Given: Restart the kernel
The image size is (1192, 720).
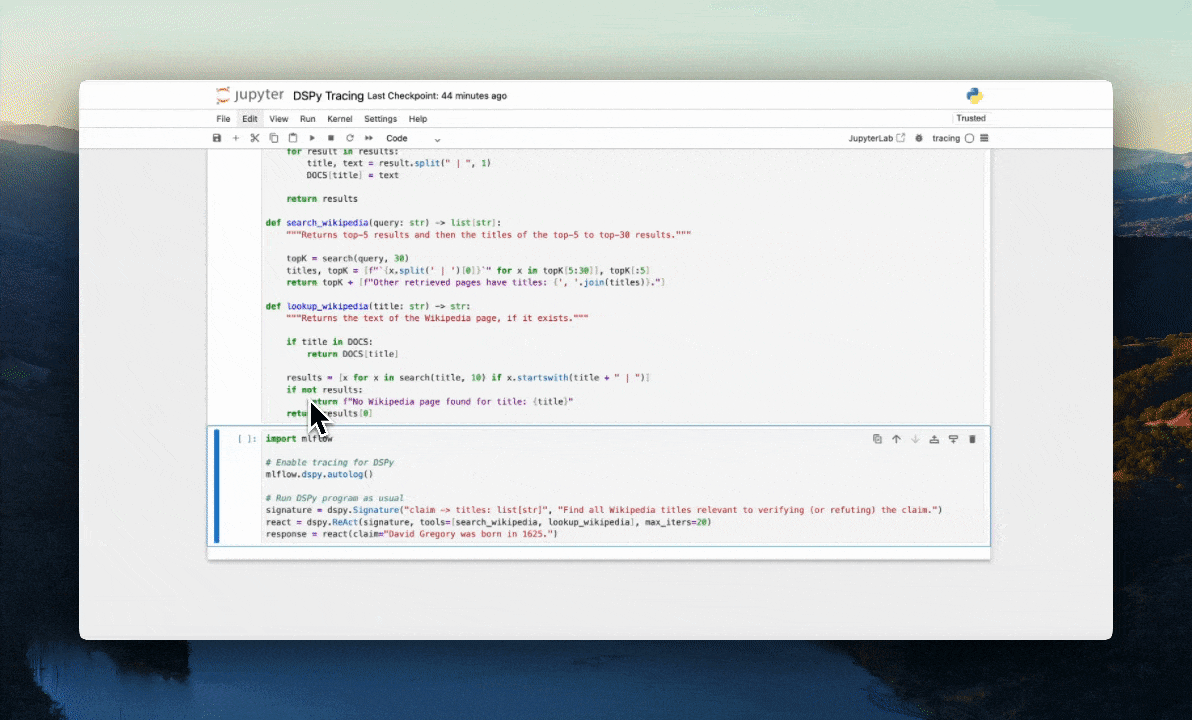Looking at the screenshot, I should tap(349, 138).
